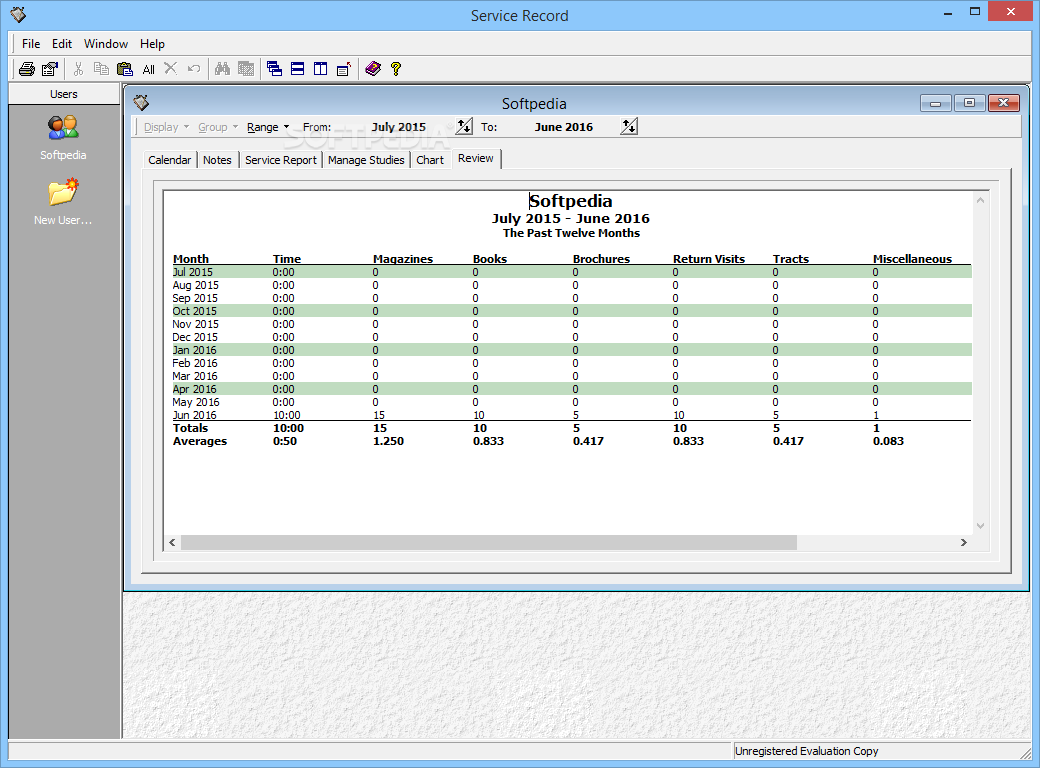Click the Softpedia window clipboard icon
Viewport: 1040px width, 768px height.
[x=141, y=103]
